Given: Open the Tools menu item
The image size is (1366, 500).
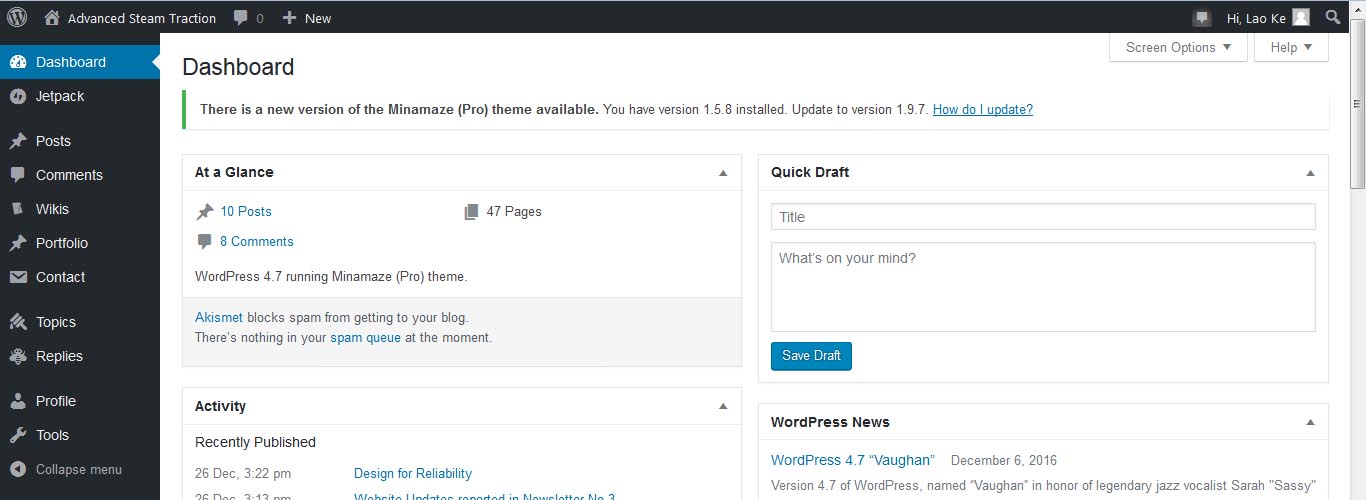Looking at the screenshot, I should click(x=52, y=435).
